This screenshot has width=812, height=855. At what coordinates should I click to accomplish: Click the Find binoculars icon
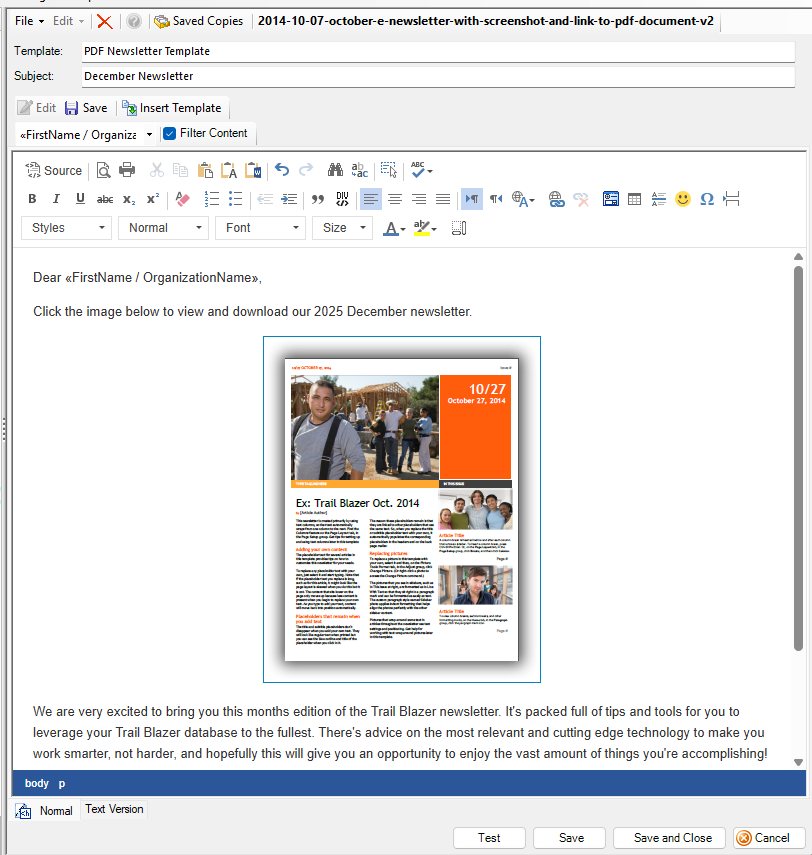[x=335, y=170]
